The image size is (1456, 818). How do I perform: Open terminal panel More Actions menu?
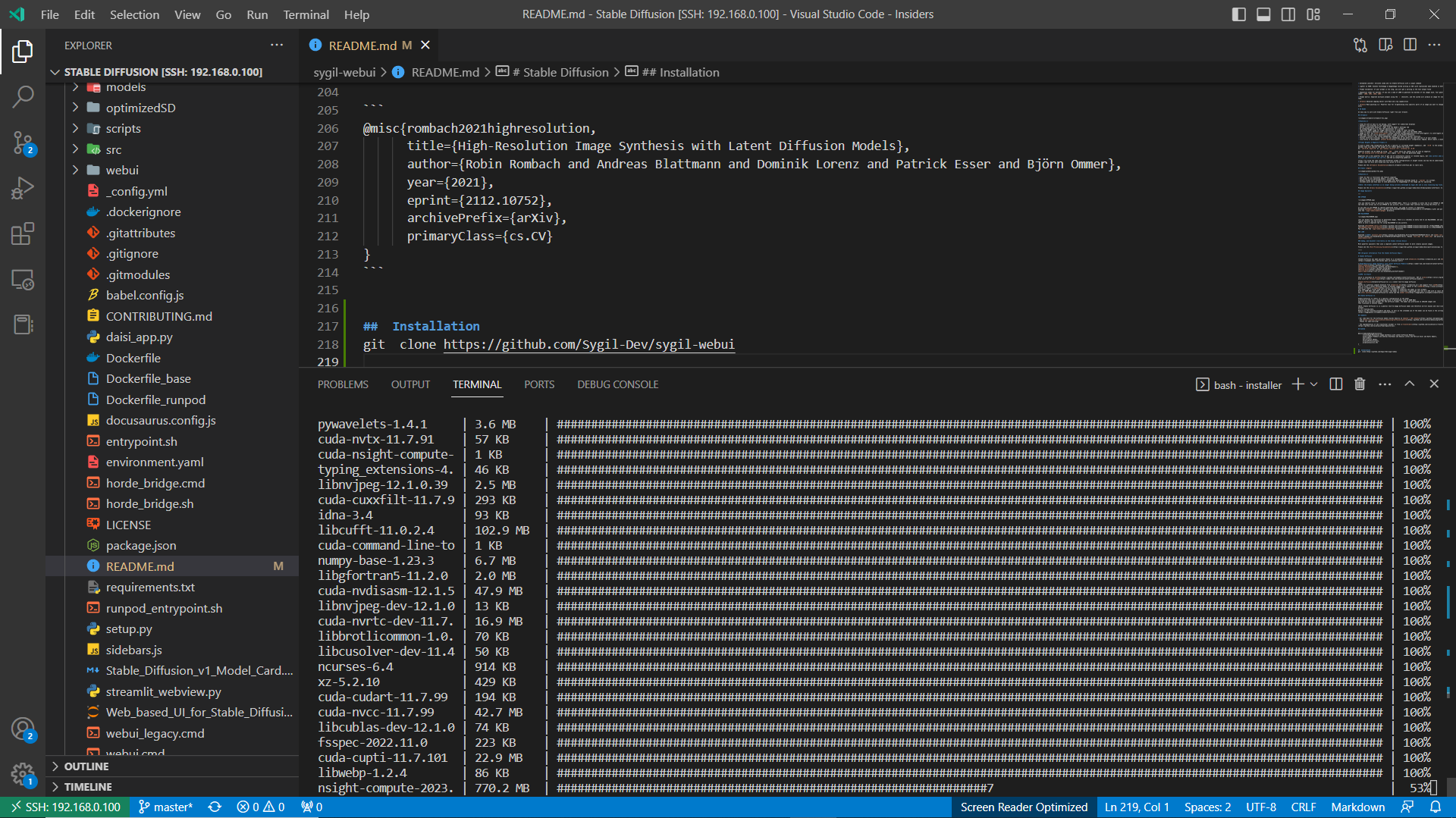coord(1385,384)
